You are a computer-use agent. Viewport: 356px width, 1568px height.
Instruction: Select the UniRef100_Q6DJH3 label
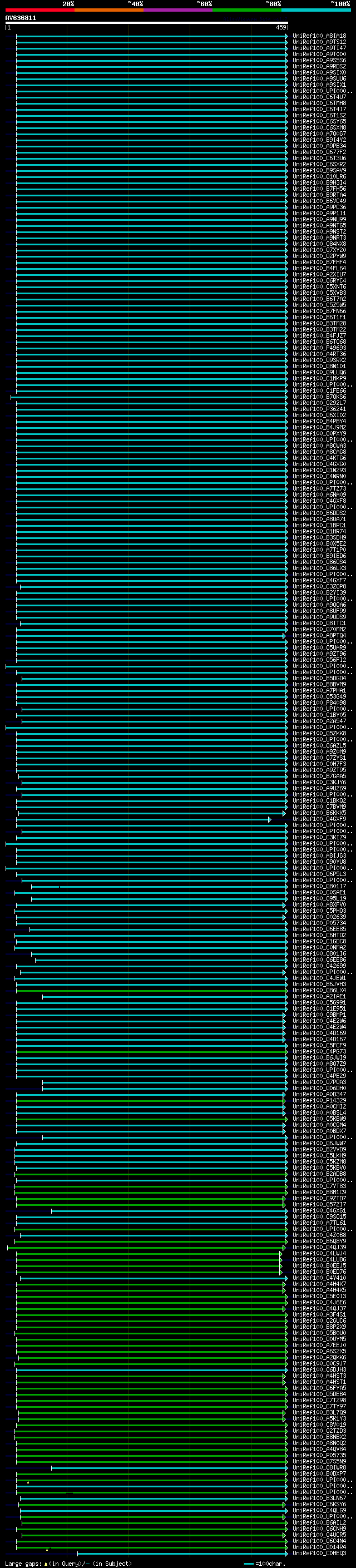[319, 1369]
